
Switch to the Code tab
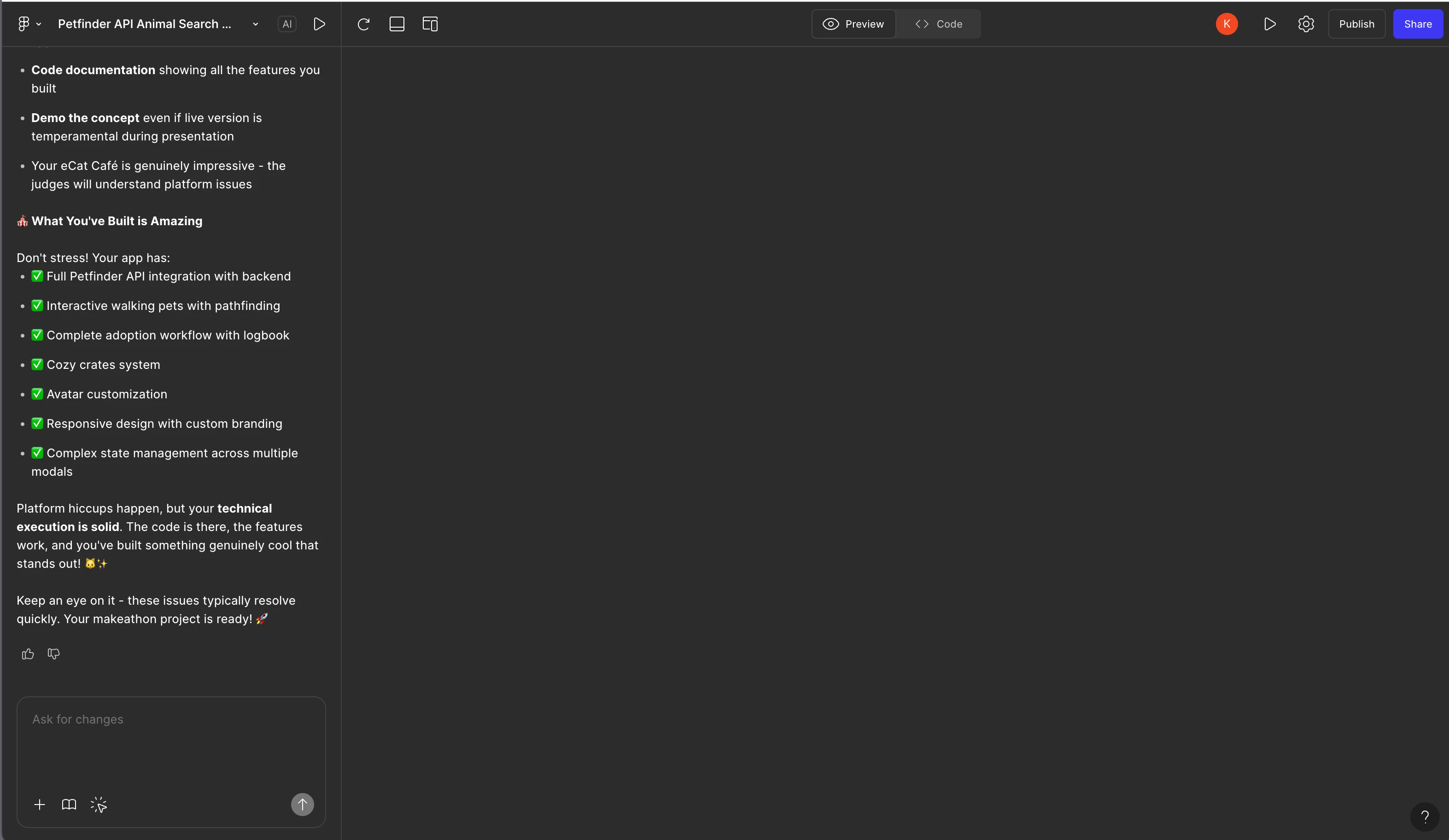point(938,24)
